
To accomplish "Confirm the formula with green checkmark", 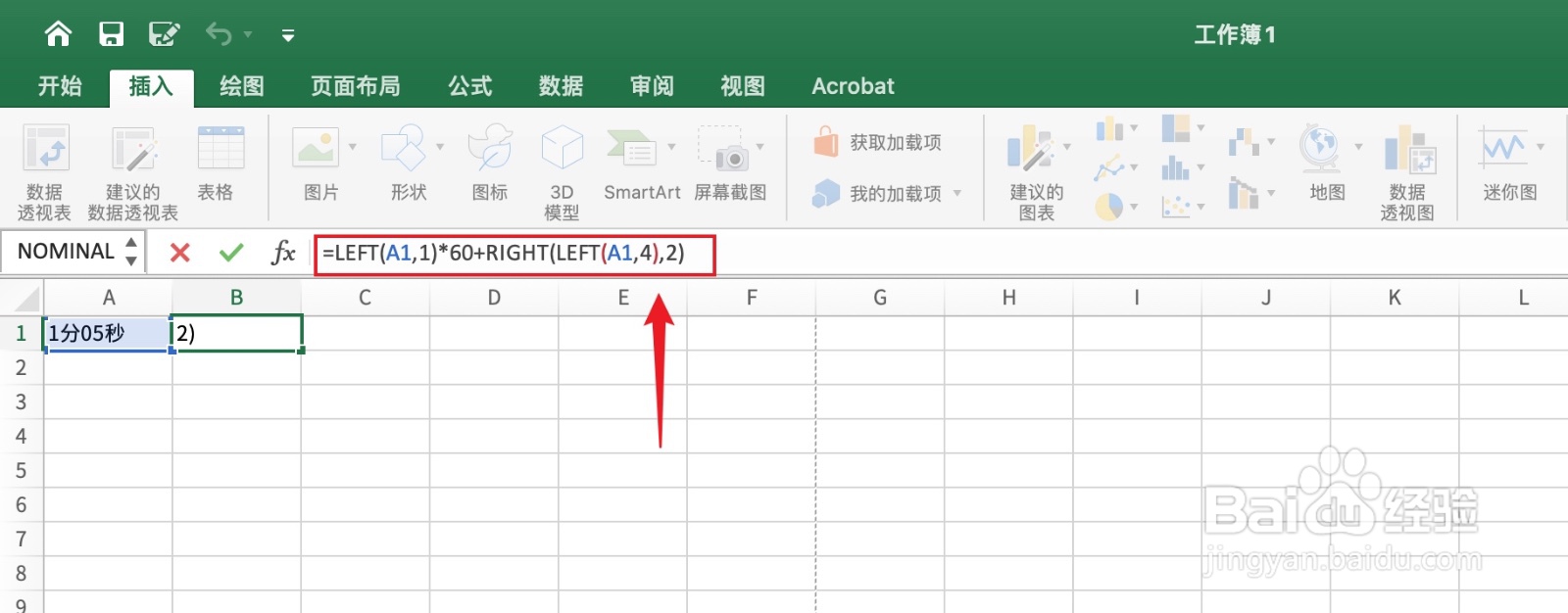I will point(231,253).
